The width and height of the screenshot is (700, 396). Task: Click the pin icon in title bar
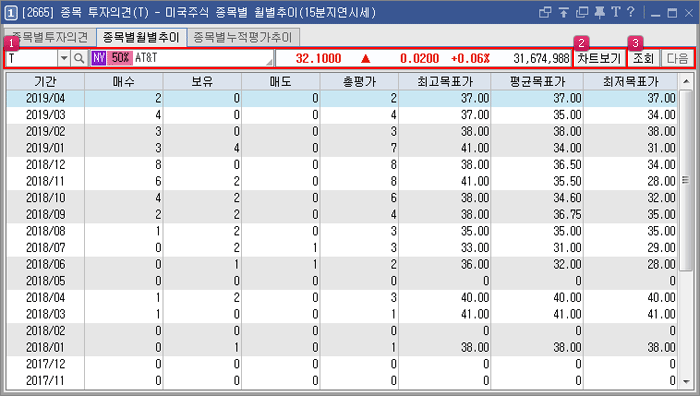tap(600, 13)
